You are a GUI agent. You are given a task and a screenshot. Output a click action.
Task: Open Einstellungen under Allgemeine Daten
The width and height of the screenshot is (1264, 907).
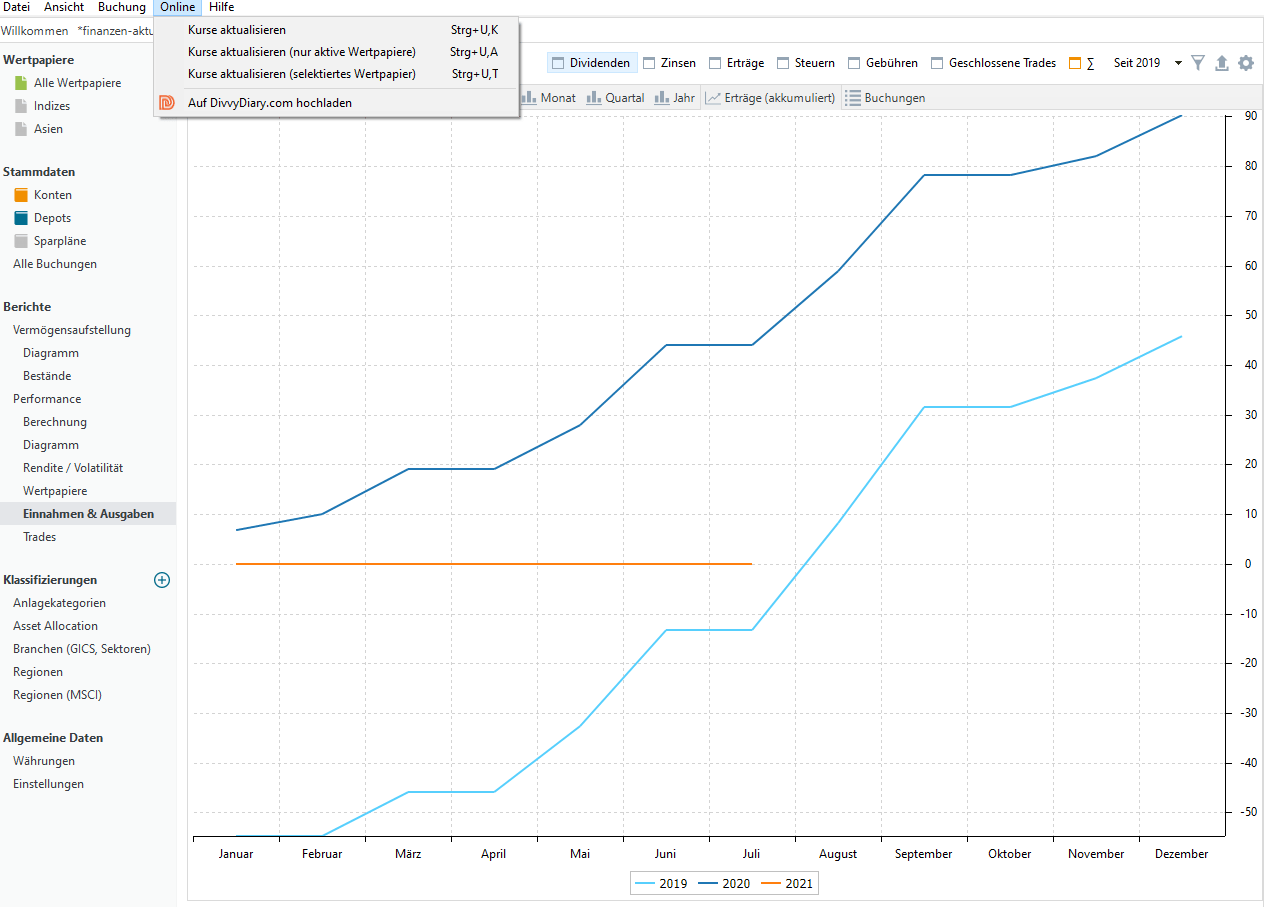point(48,784)
